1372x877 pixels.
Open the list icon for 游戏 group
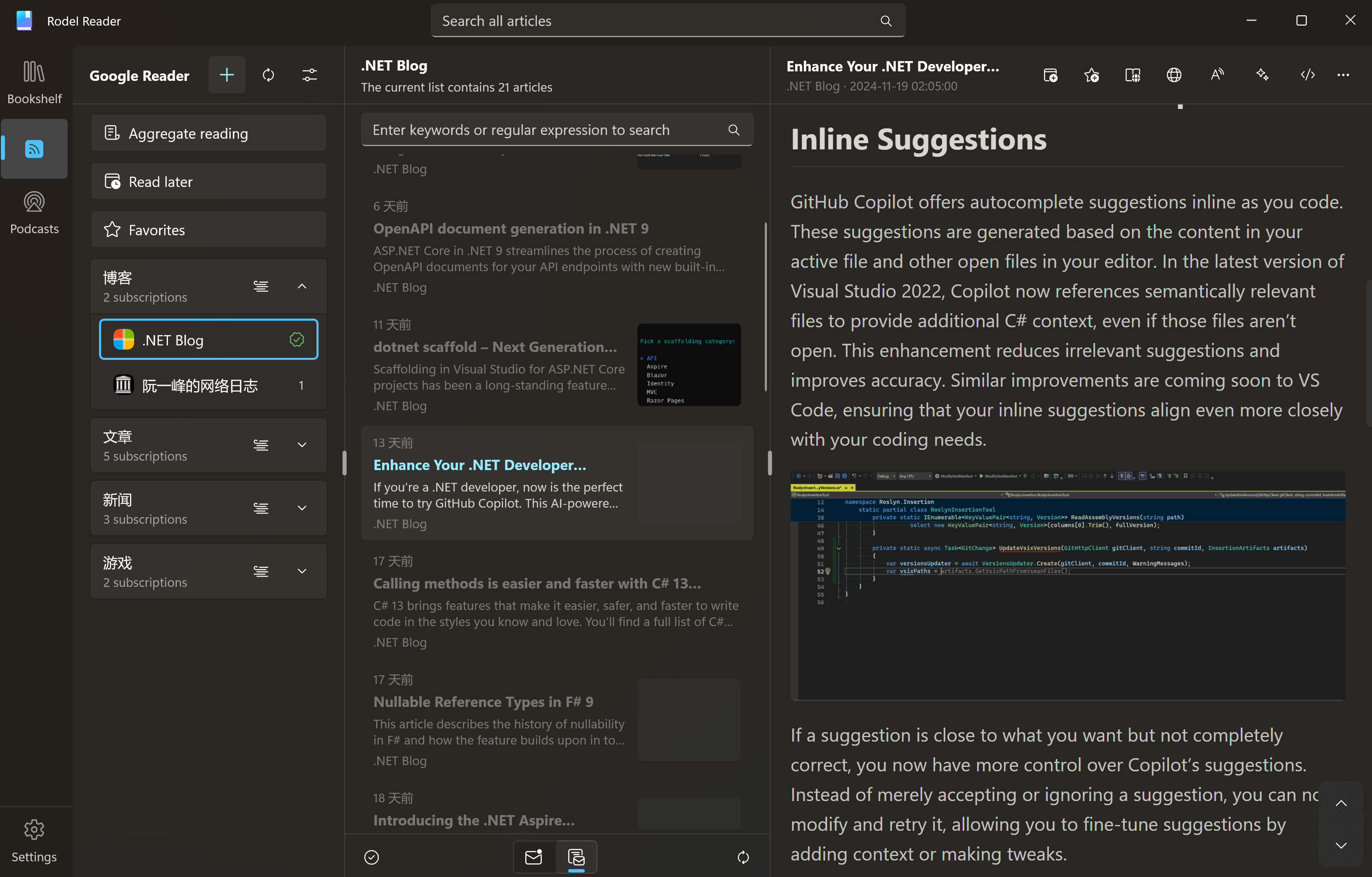261,572
